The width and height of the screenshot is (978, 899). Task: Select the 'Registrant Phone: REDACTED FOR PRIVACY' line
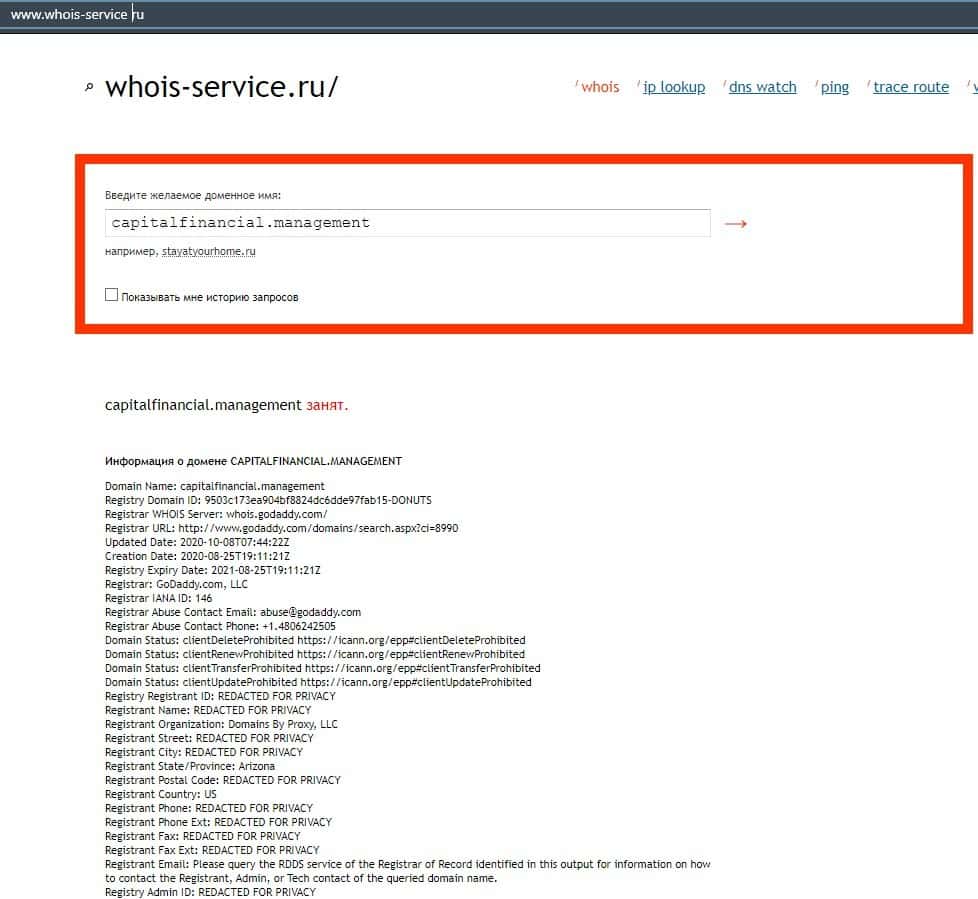209,809
